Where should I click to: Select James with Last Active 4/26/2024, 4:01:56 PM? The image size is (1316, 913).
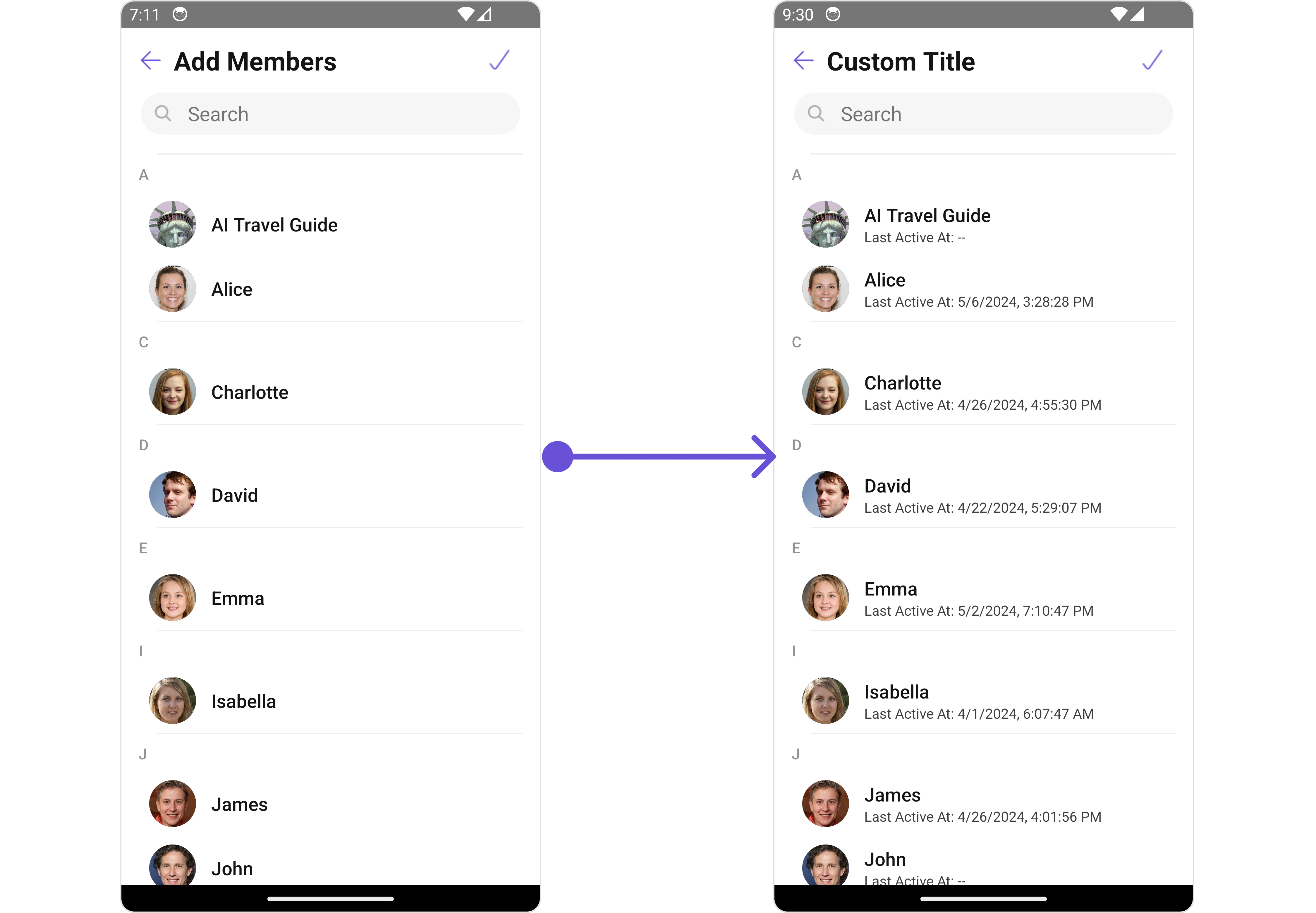pos(983,804)
